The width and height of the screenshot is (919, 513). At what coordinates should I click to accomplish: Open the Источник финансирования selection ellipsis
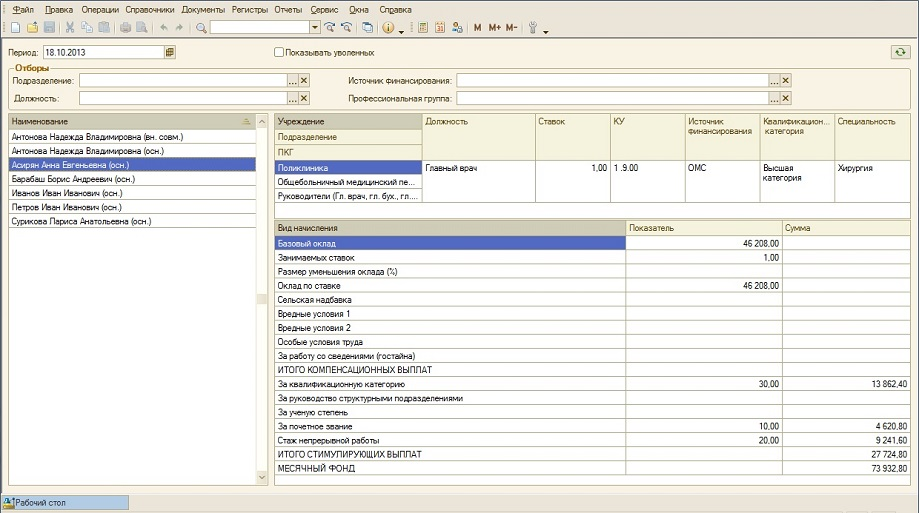(773, 80)
